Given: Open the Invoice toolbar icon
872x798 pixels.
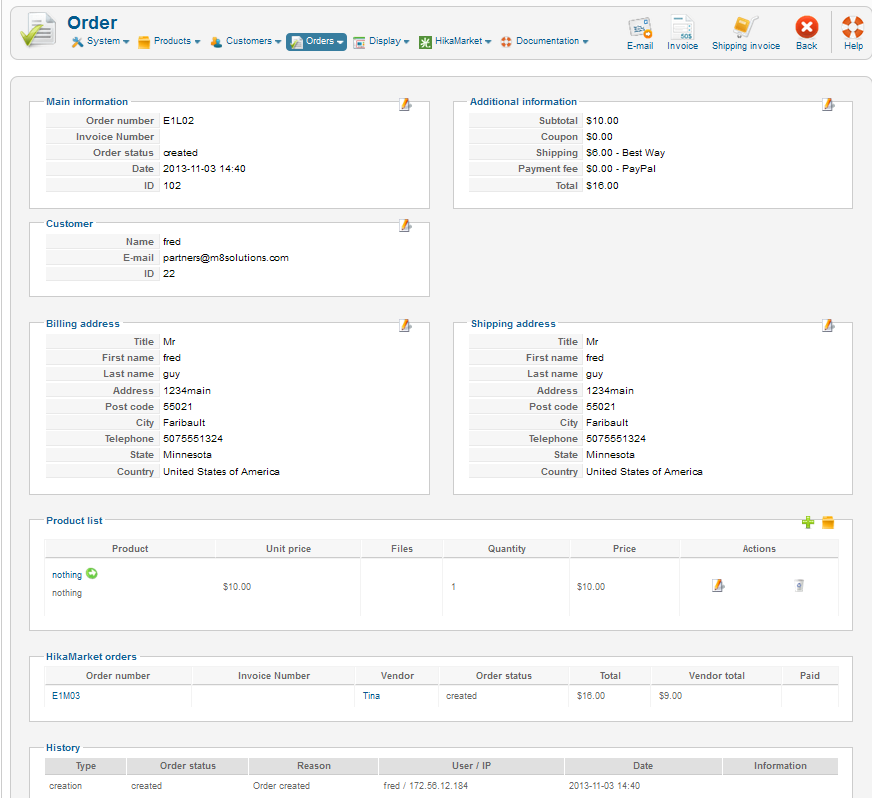Looking at the screenshot, I should click(682, 33).
